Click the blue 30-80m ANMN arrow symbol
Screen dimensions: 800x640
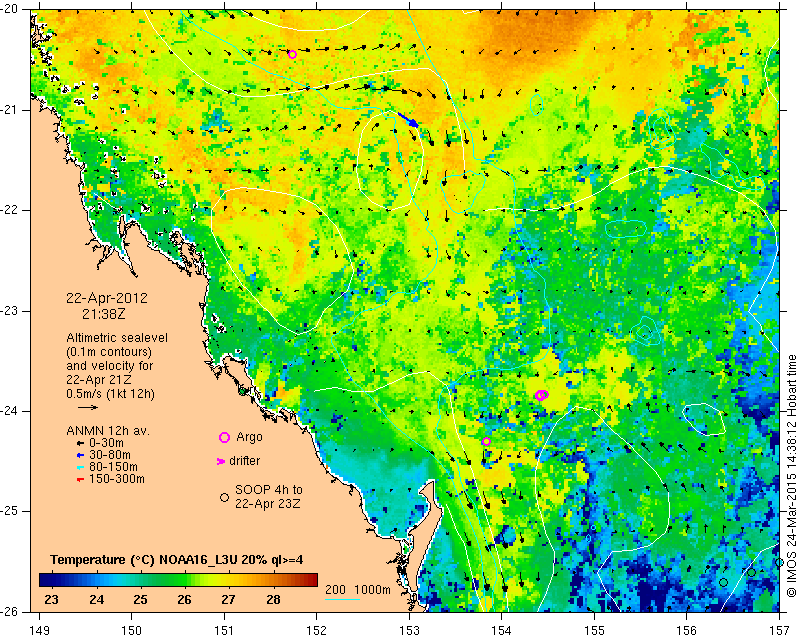[80, 455]
